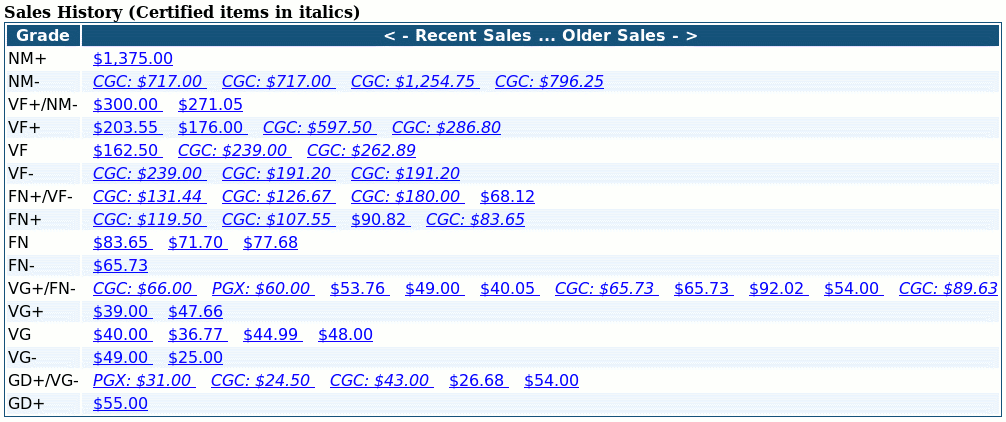
Task: Open the $90.82 sale link
Action: pyautogui.click(x=380, y=220)
